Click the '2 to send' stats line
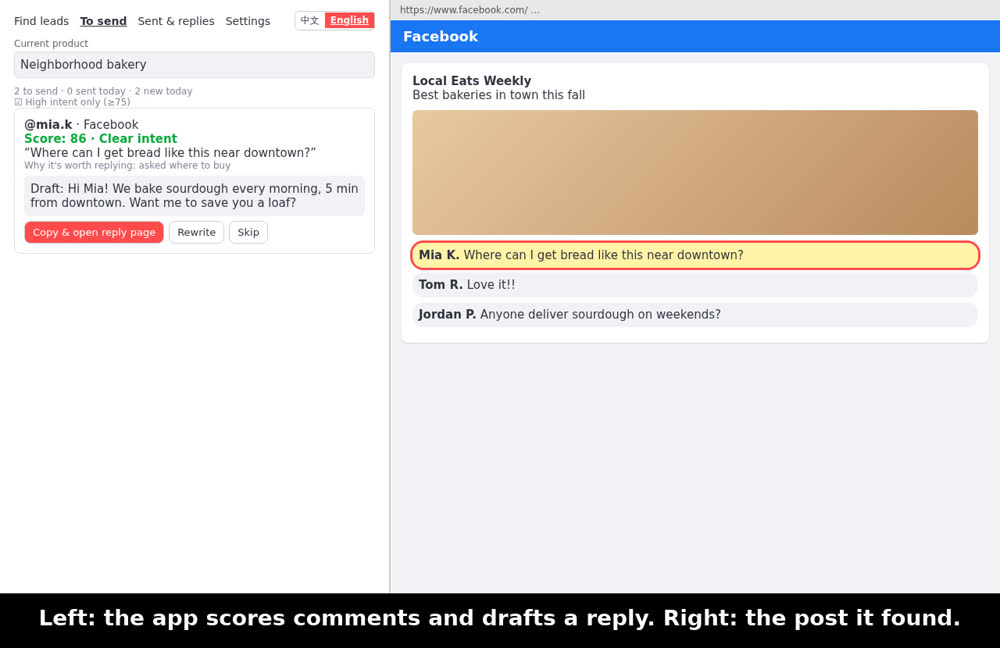The width and height of the screenshot is (1000, 648). click(x=103, y=91)
